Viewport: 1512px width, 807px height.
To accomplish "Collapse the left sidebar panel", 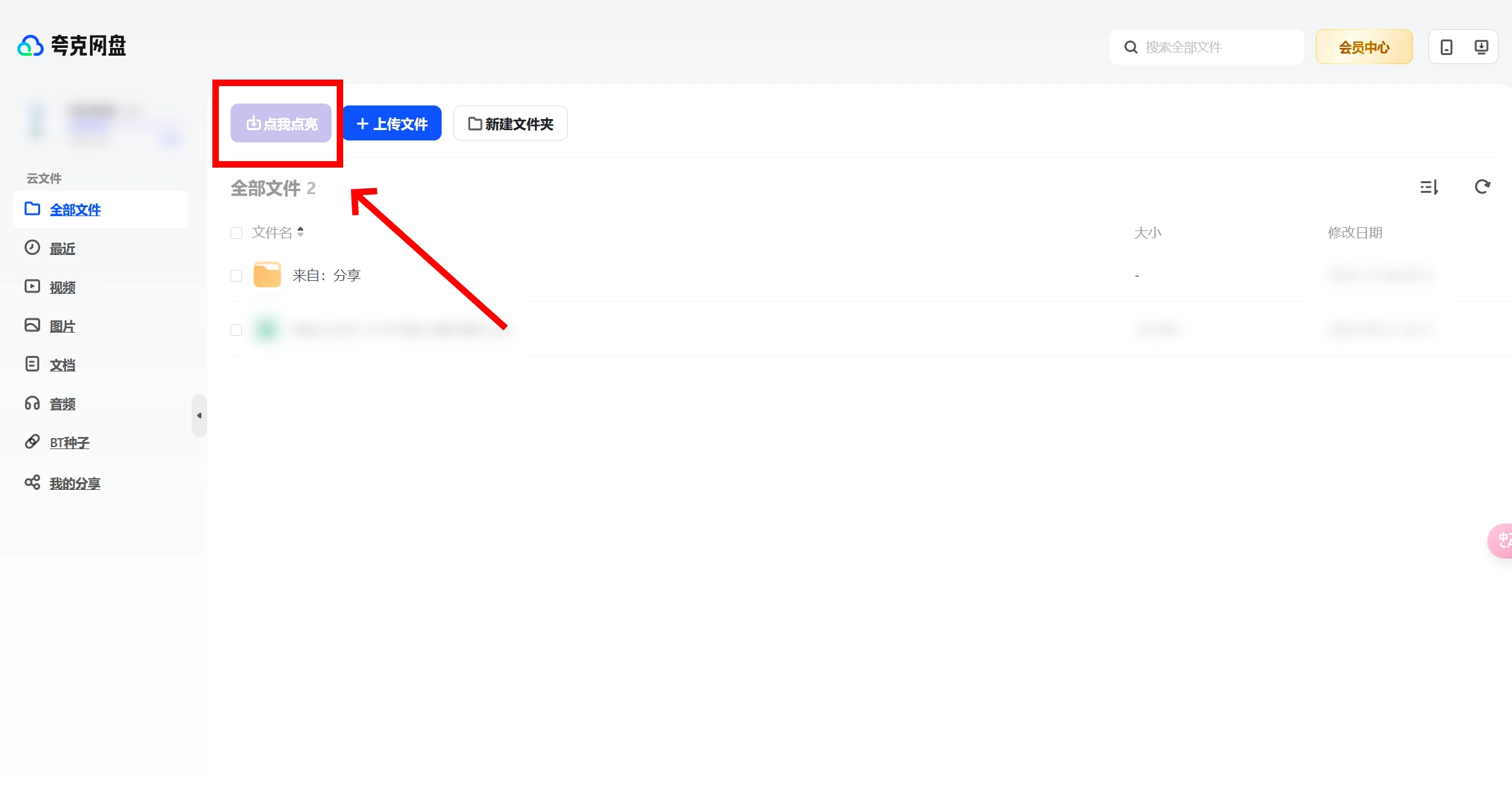I will coord(199,415).
